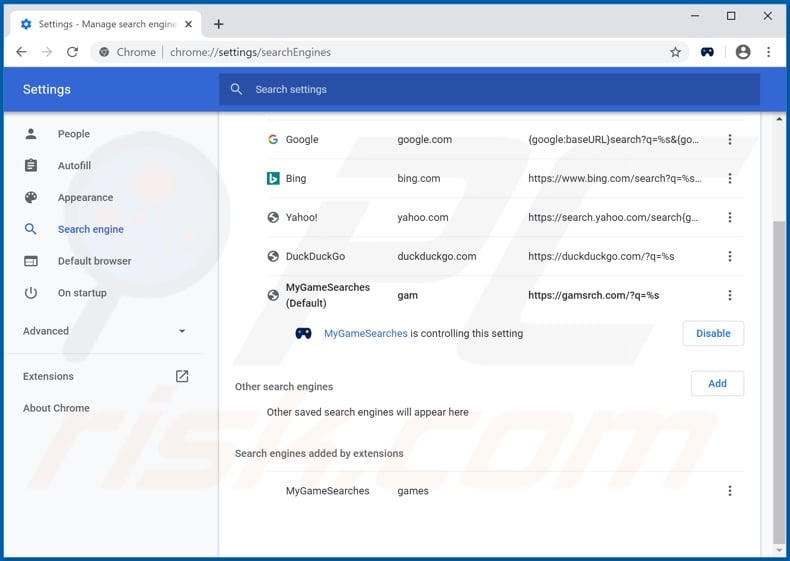Image resolution: width=790 pixels, height=561 pixels.
Task: Open the On startup section
Action: 82,293
